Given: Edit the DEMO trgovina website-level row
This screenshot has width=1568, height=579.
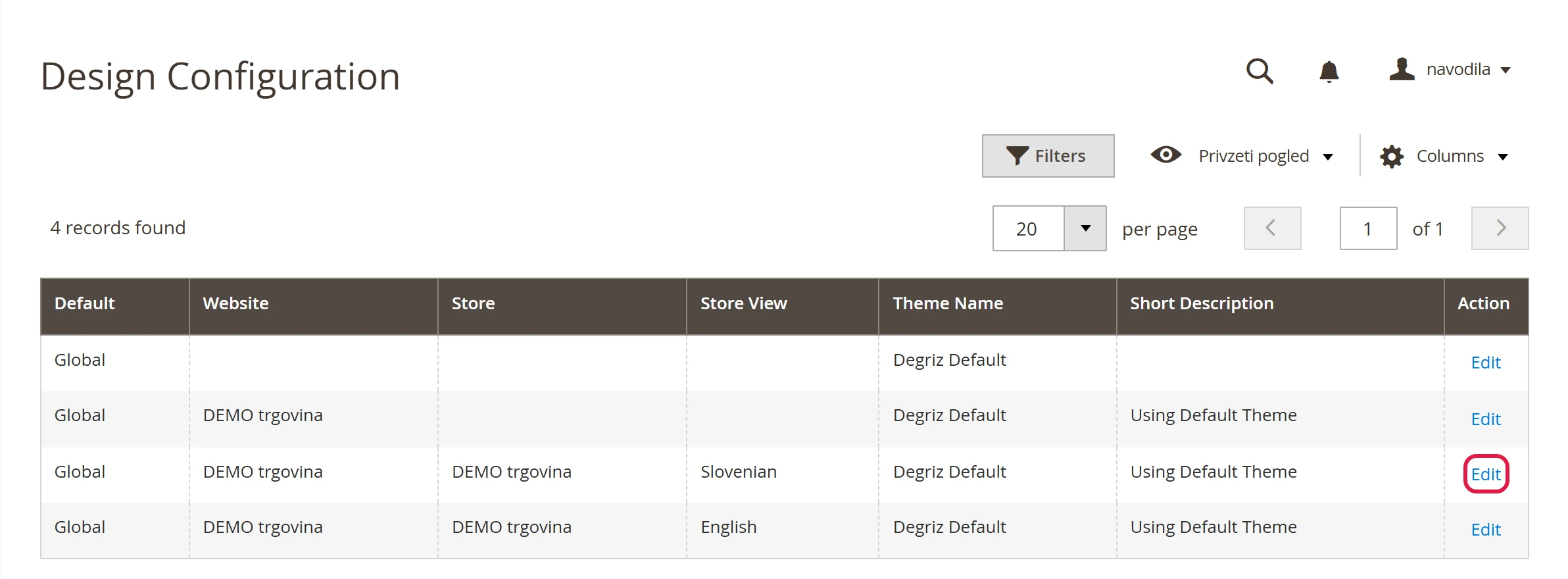Looking at the screenshot, I should [x=1486, y=419].
